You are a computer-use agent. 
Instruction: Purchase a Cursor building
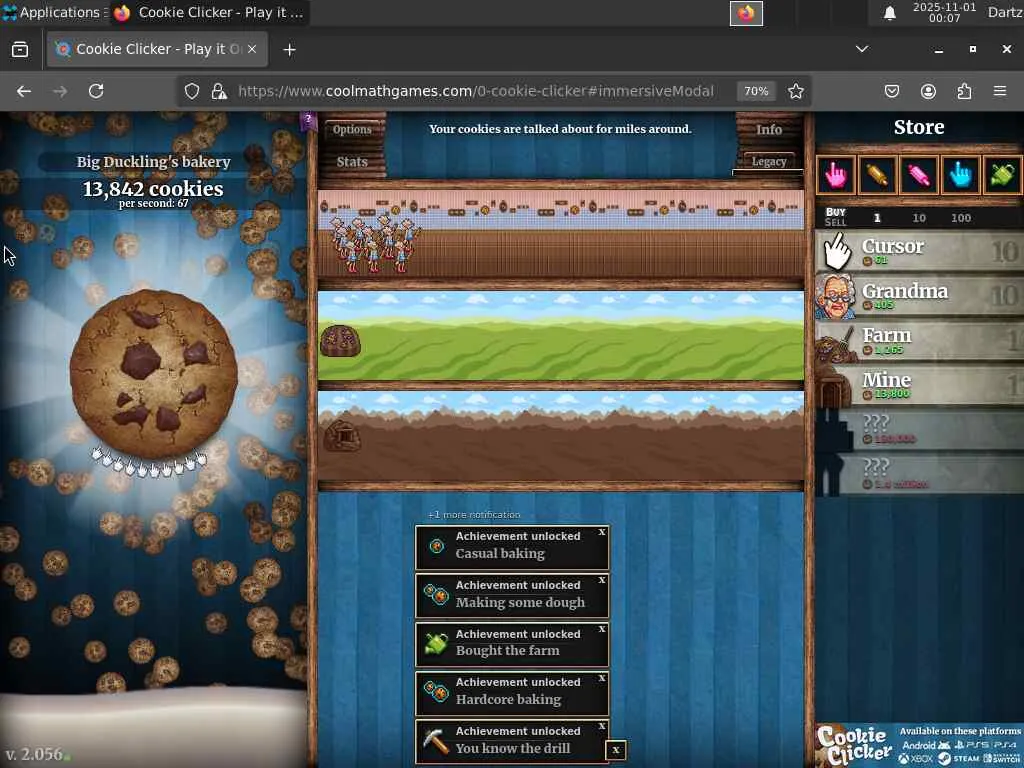pos(920,251)
